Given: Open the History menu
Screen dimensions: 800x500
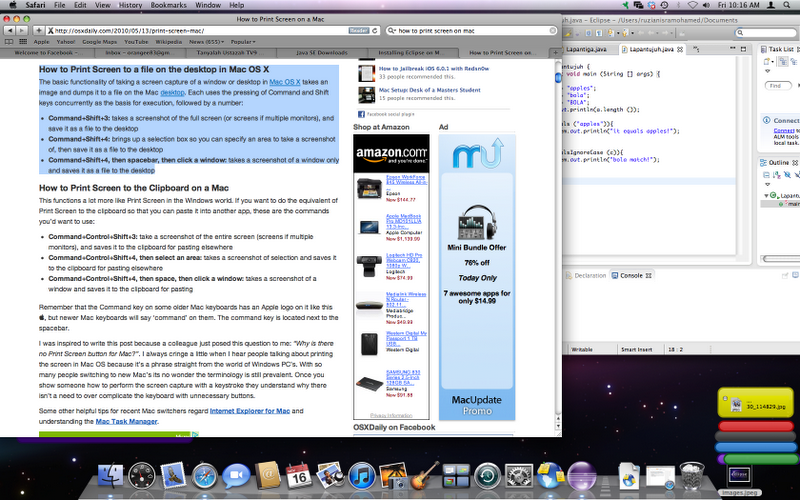Looking at the screenshot, I should 130,5.
